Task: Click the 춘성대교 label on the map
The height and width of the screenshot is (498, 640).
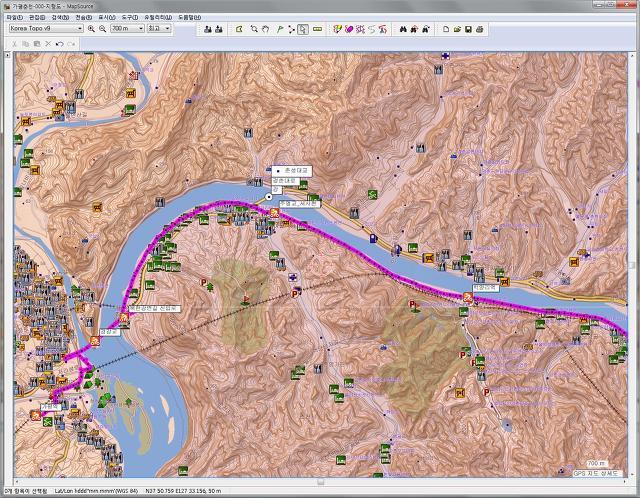Action: (x=292, y=171)
